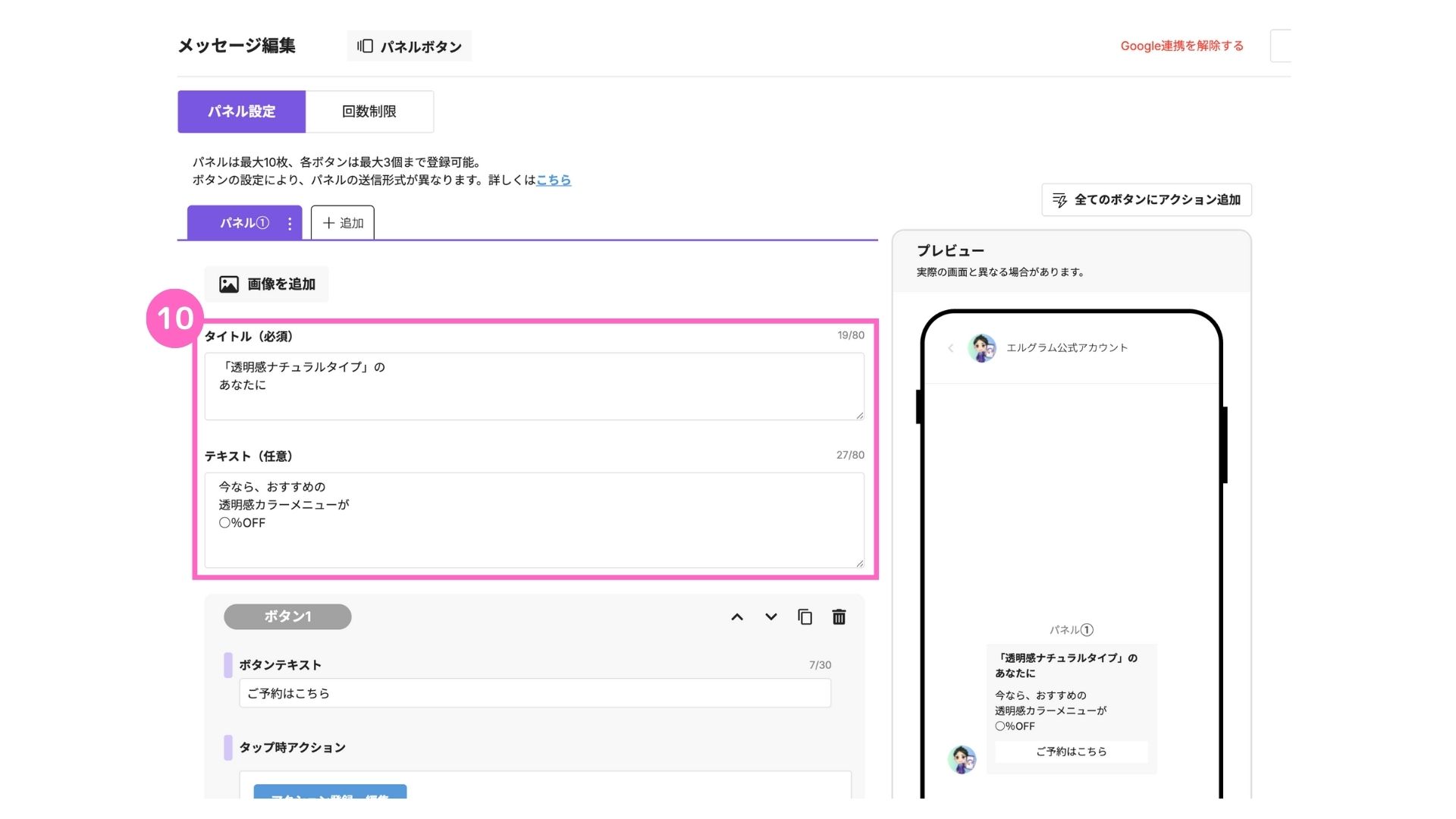1456x819 pixels.
Task: Click the エルグラム公式アカウント avatar in the preview header
Action: click(982, 348)
